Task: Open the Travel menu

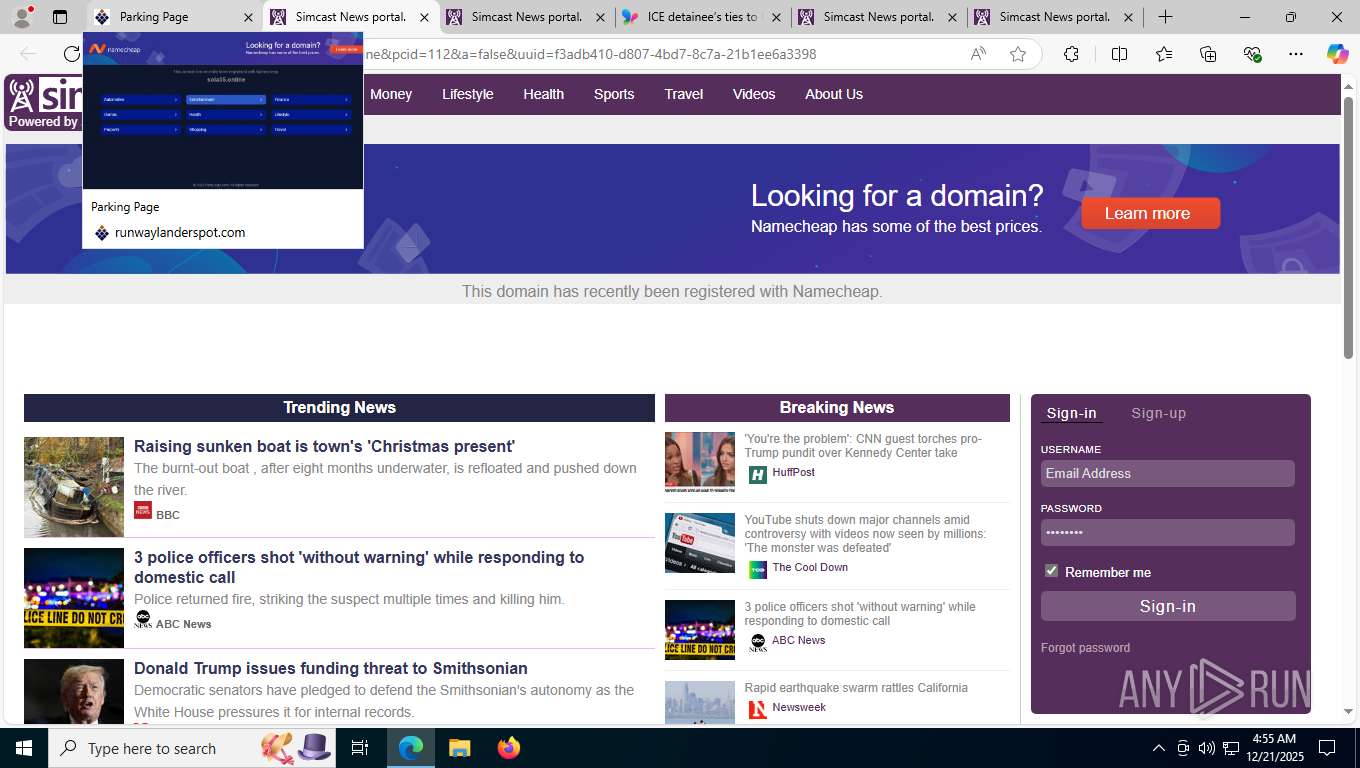Action: point(683,94)
